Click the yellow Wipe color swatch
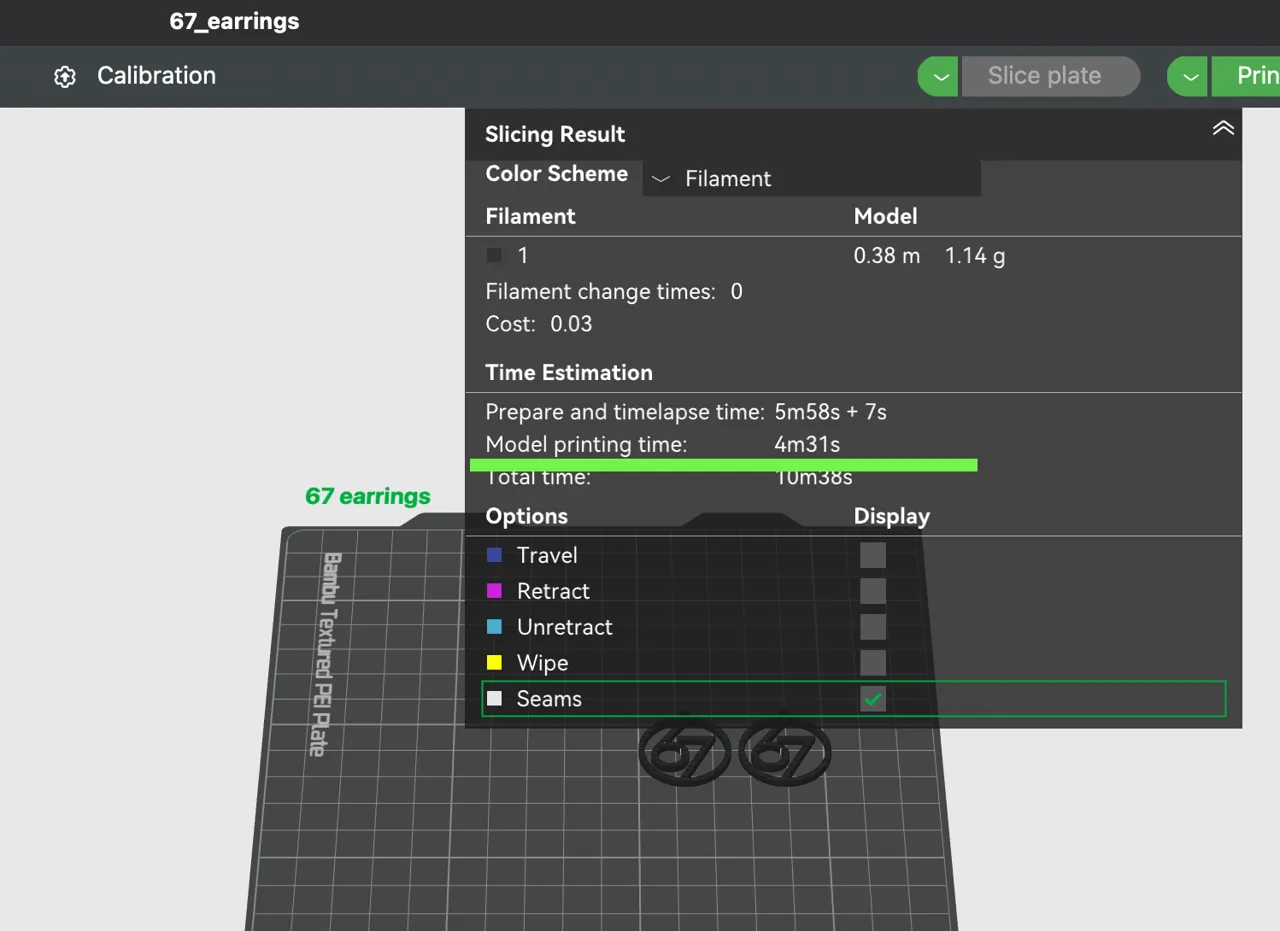1280x931 pixels. (x=494, y=663)
